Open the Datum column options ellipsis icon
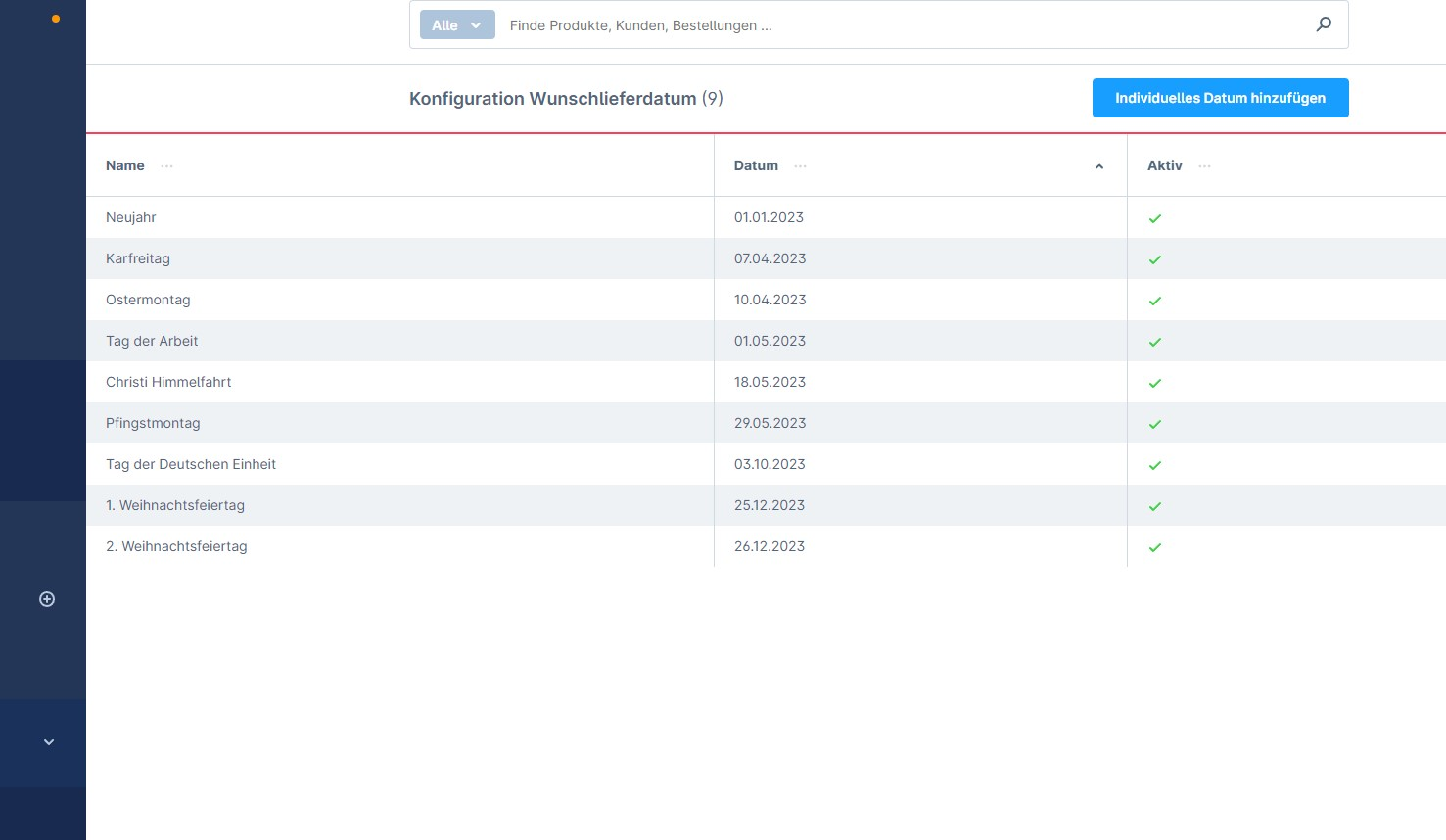The width and height of the screenshot is (1446, 840). click(800, 166)
